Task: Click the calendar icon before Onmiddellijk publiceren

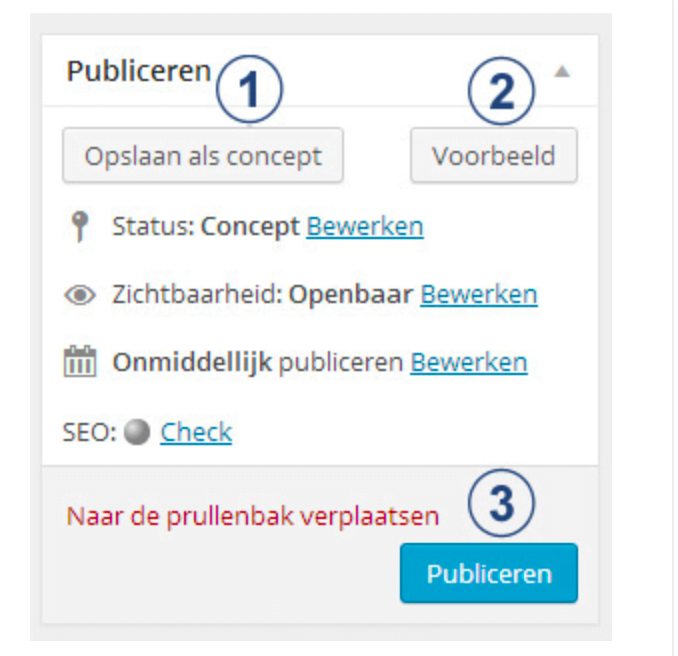Action: pos(81,362)
